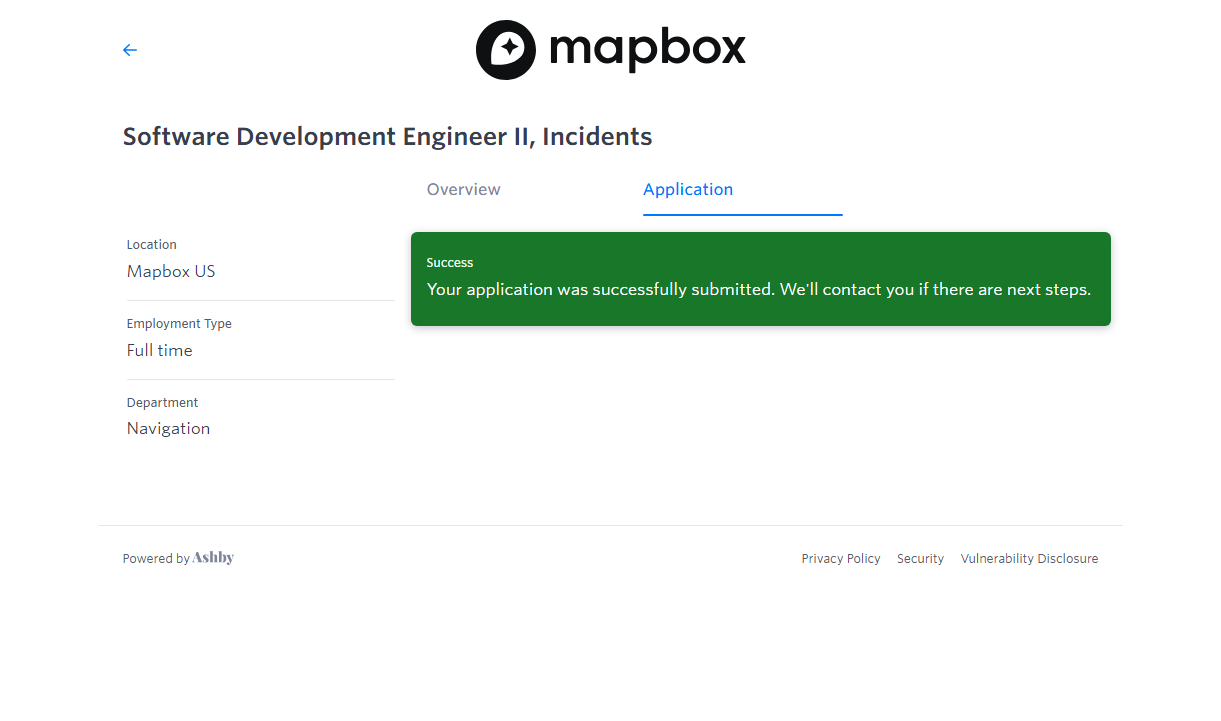Click the 'Mapbox US' location value
Image resolution: width=1221 pixels, height=721 pixels.
(171, 272)
